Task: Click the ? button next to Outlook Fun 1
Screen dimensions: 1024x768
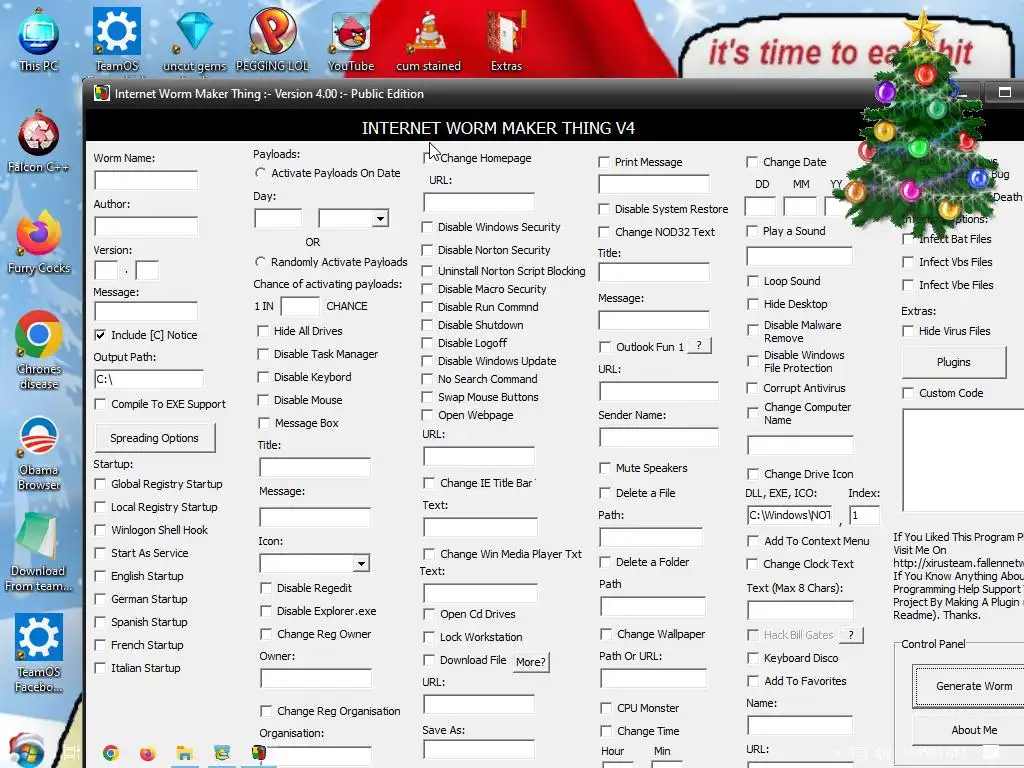Action: point(699,345)
